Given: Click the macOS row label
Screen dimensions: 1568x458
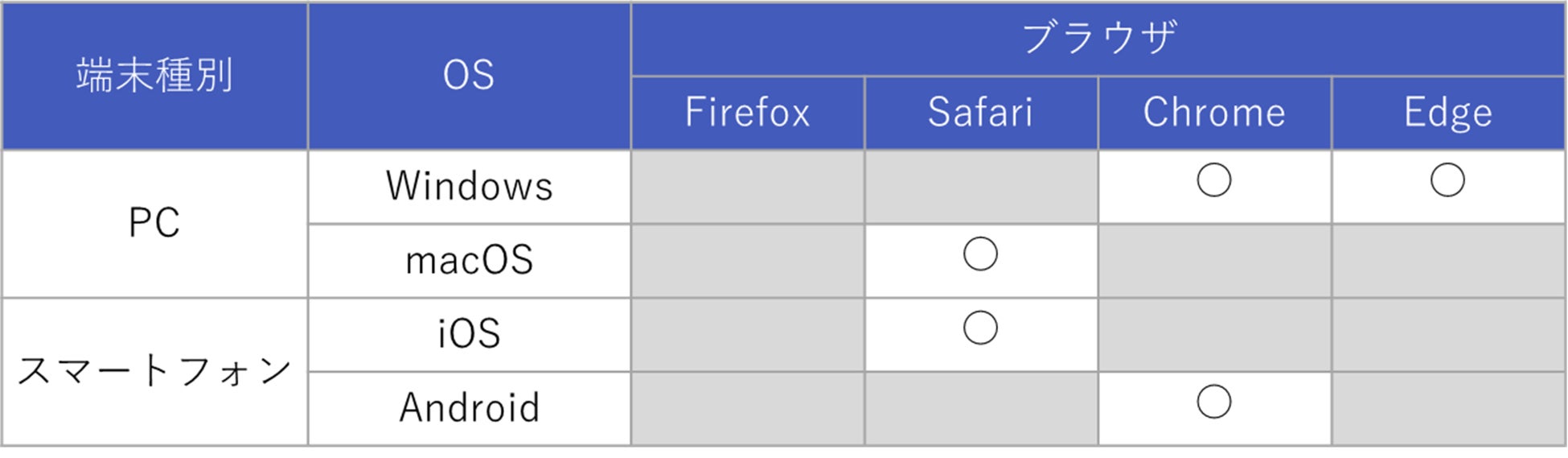Looking at the screenshot, I should (469, 260).
